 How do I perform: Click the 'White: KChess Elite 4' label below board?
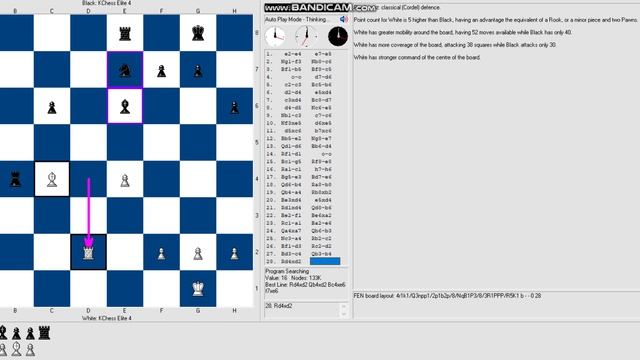107,318
